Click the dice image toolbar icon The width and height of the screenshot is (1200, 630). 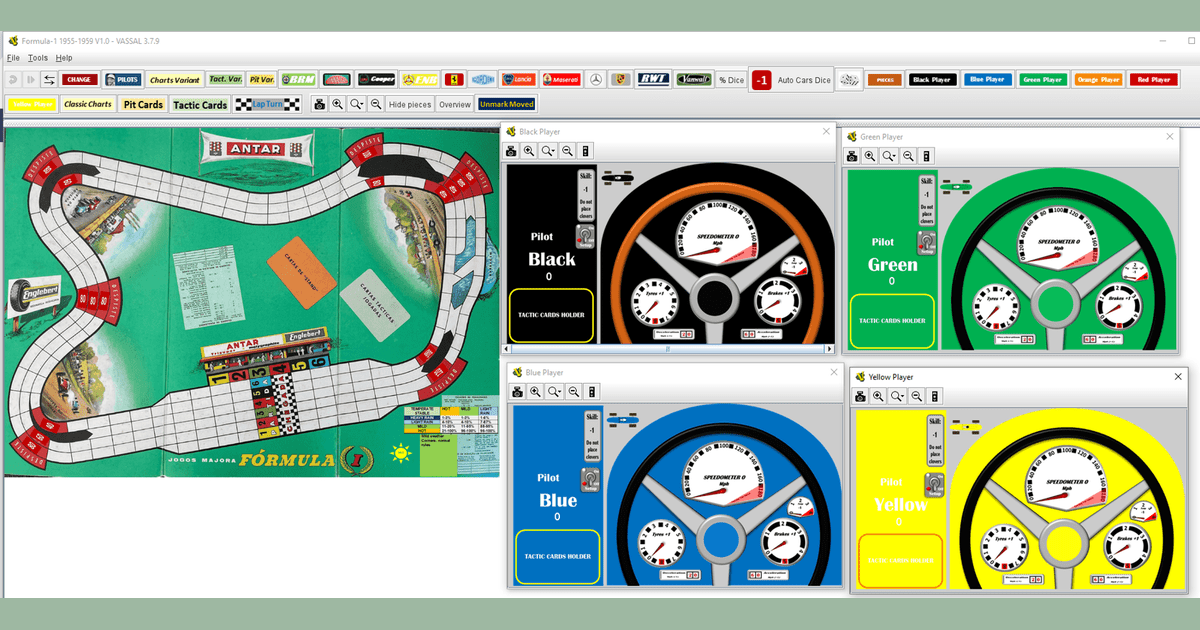(x=849, y=80)
